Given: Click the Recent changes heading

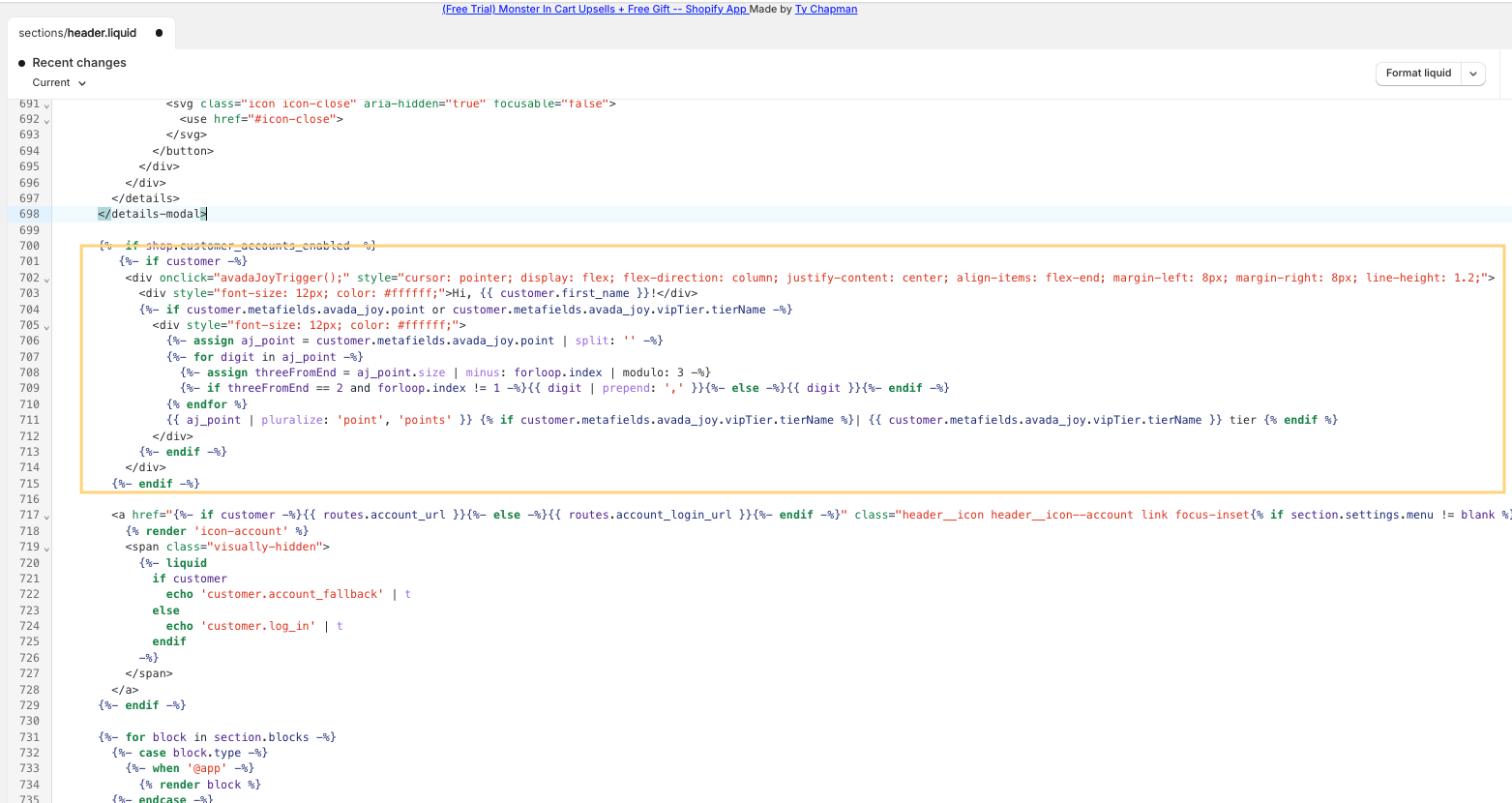Looking at the screenshot, I should 79,63.
